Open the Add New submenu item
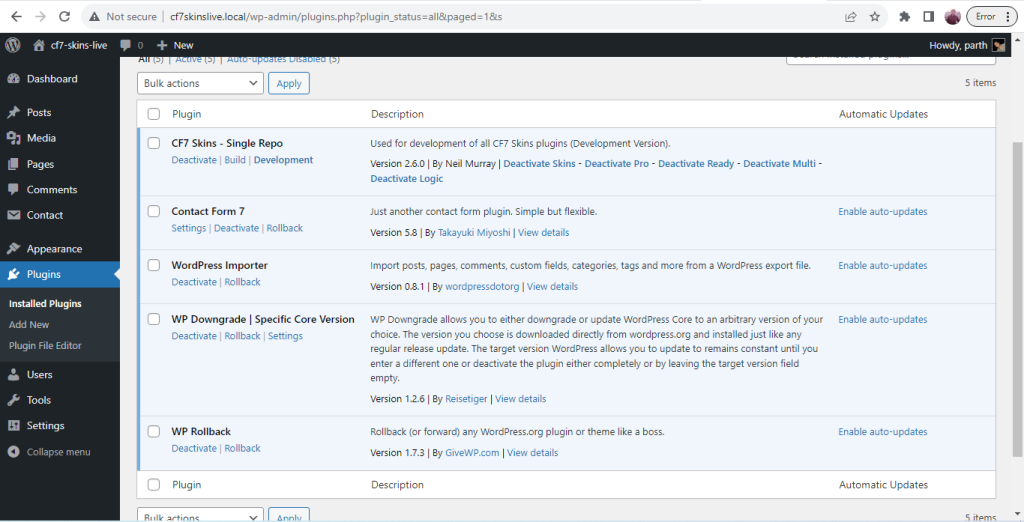This screenshot has height=522, width=1024. [29, 325]
